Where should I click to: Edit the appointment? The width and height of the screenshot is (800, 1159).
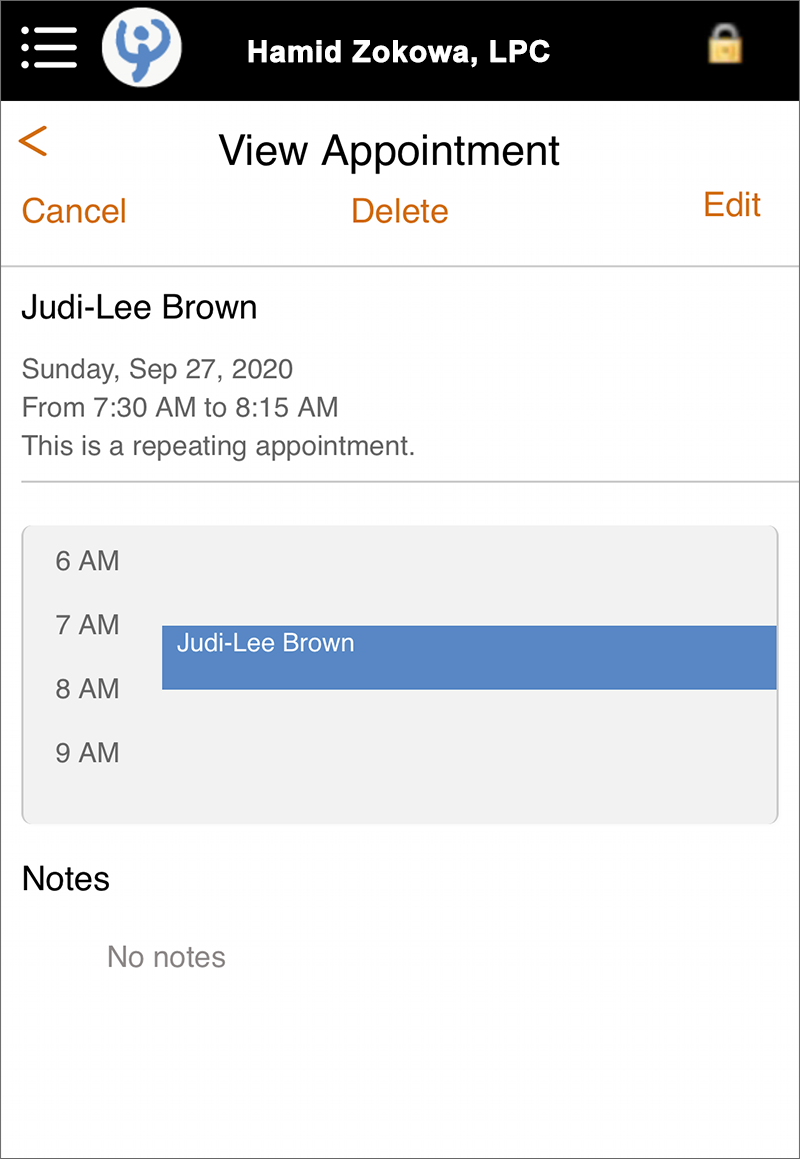[732, 205]
